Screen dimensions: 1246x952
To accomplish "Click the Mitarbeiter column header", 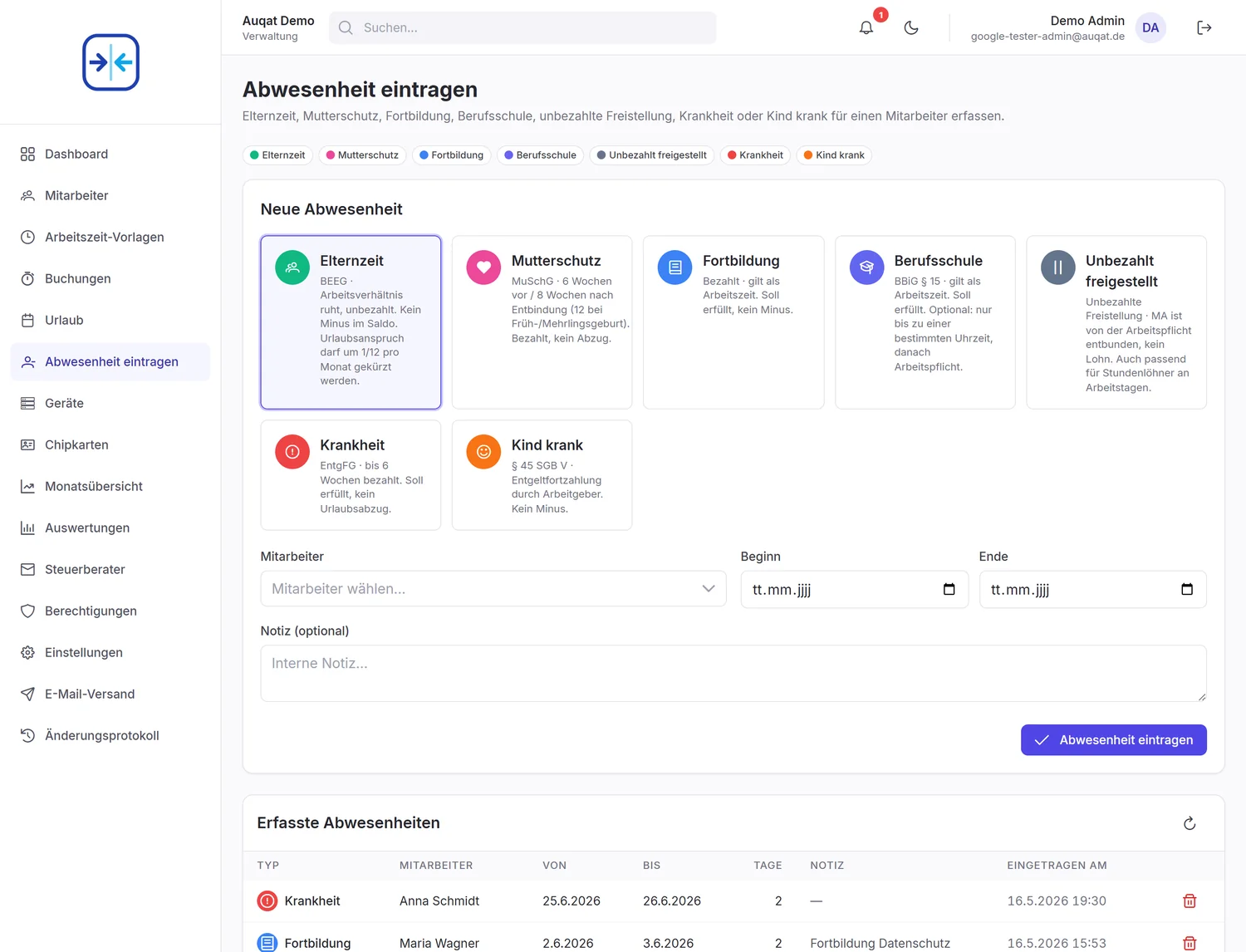I will pos(436,866).
